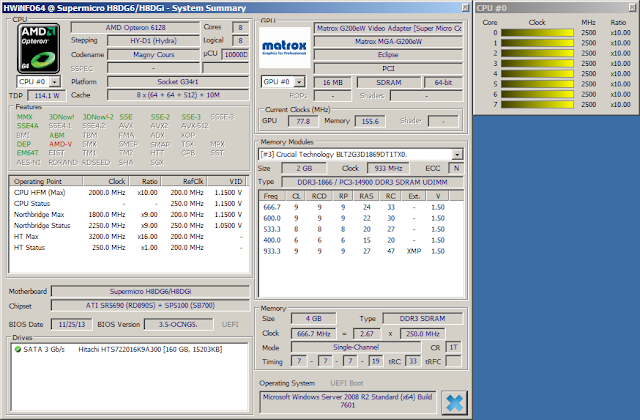Click the HT Status row
640x420 pixels.
pos(128,248)
